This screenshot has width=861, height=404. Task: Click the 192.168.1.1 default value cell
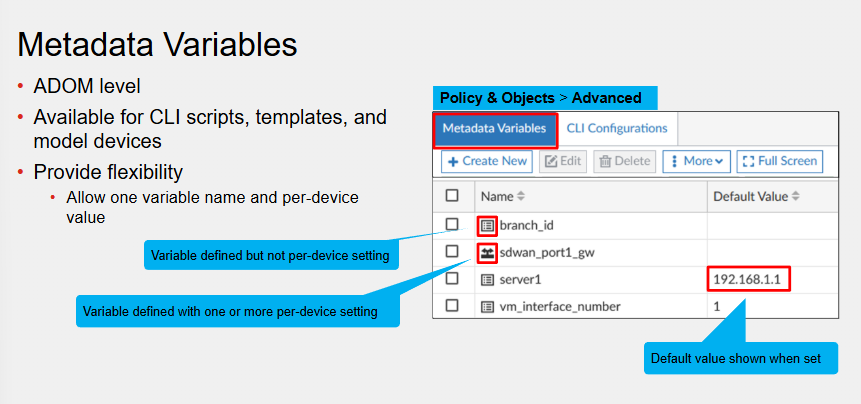pyautogui.click(x=747, y=280)
